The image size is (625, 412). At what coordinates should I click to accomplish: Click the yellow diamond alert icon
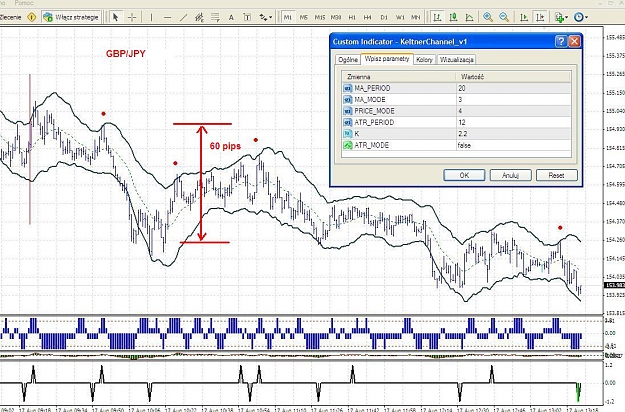[x=31, y=17]
